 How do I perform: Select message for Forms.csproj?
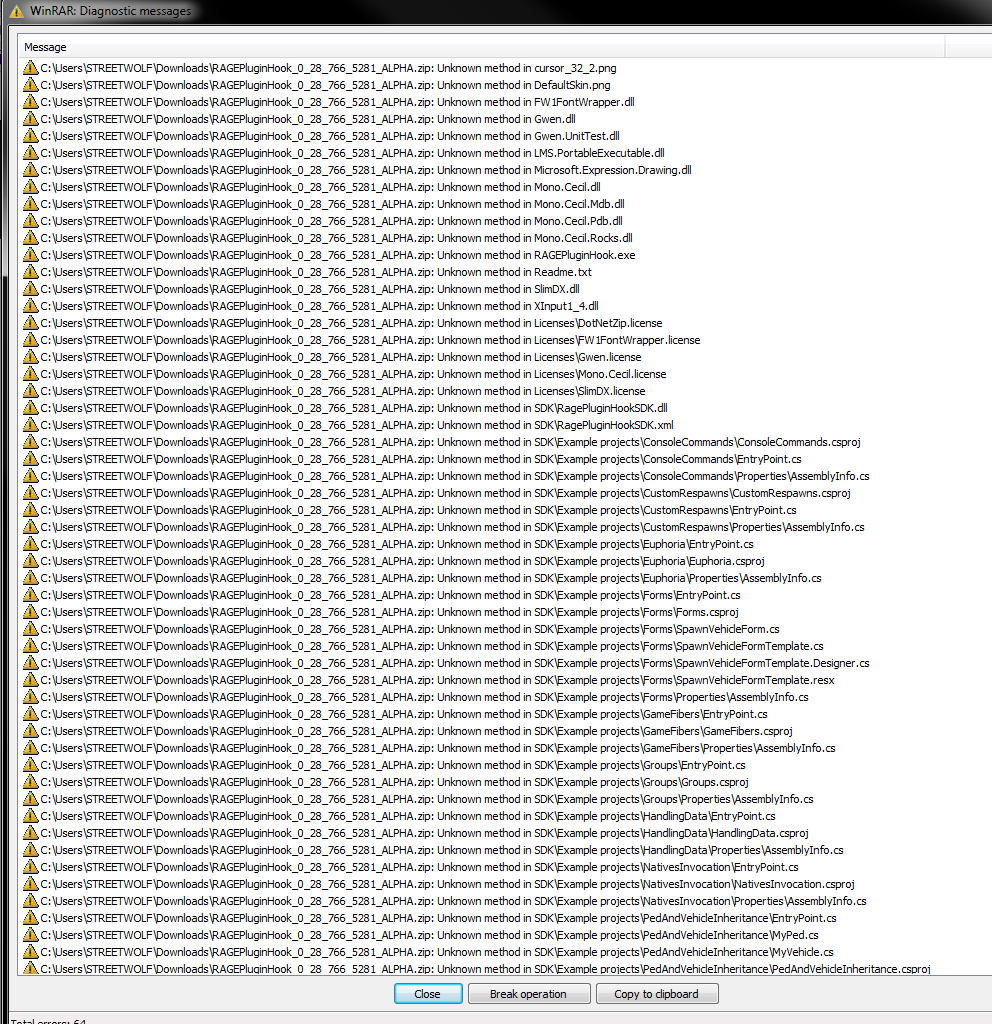pyautogui.click(x=389, y=612)
